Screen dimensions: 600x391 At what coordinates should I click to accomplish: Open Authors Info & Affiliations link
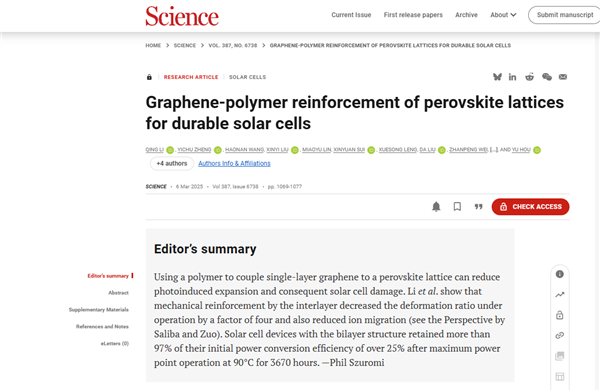click(x=234, y=163)
